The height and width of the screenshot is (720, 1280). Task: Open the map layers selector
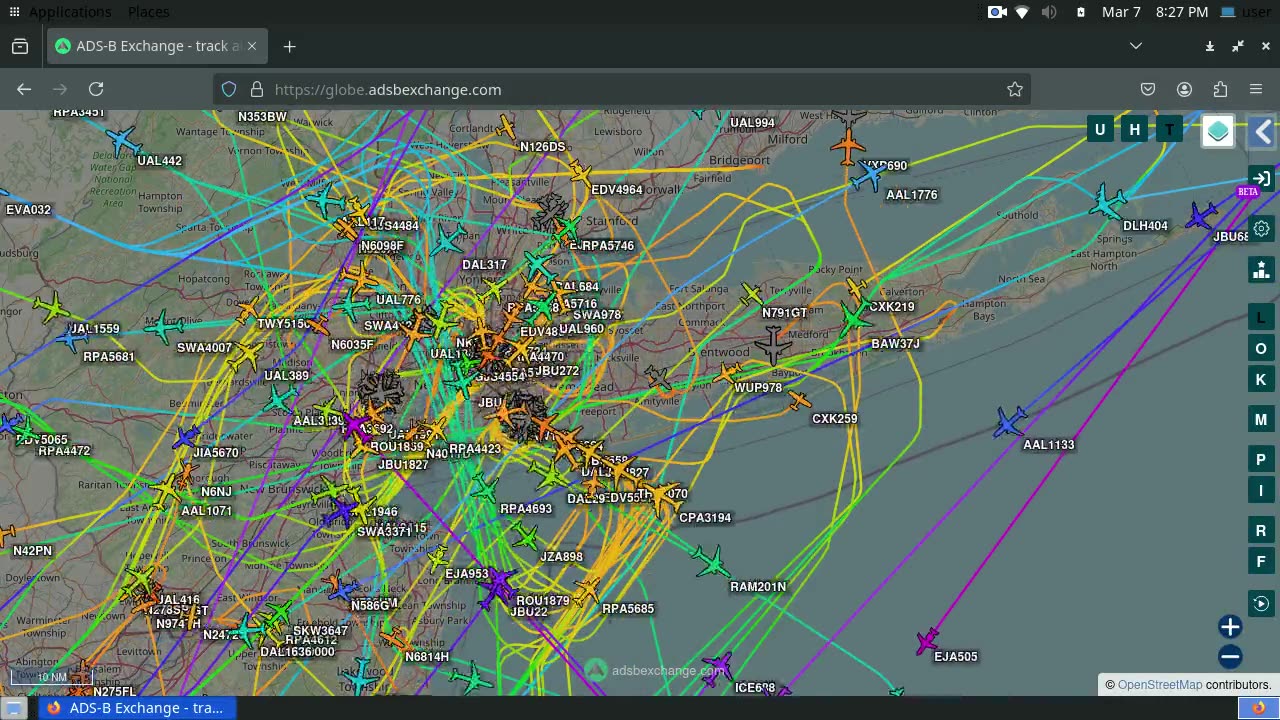(x=1217, y=132)
